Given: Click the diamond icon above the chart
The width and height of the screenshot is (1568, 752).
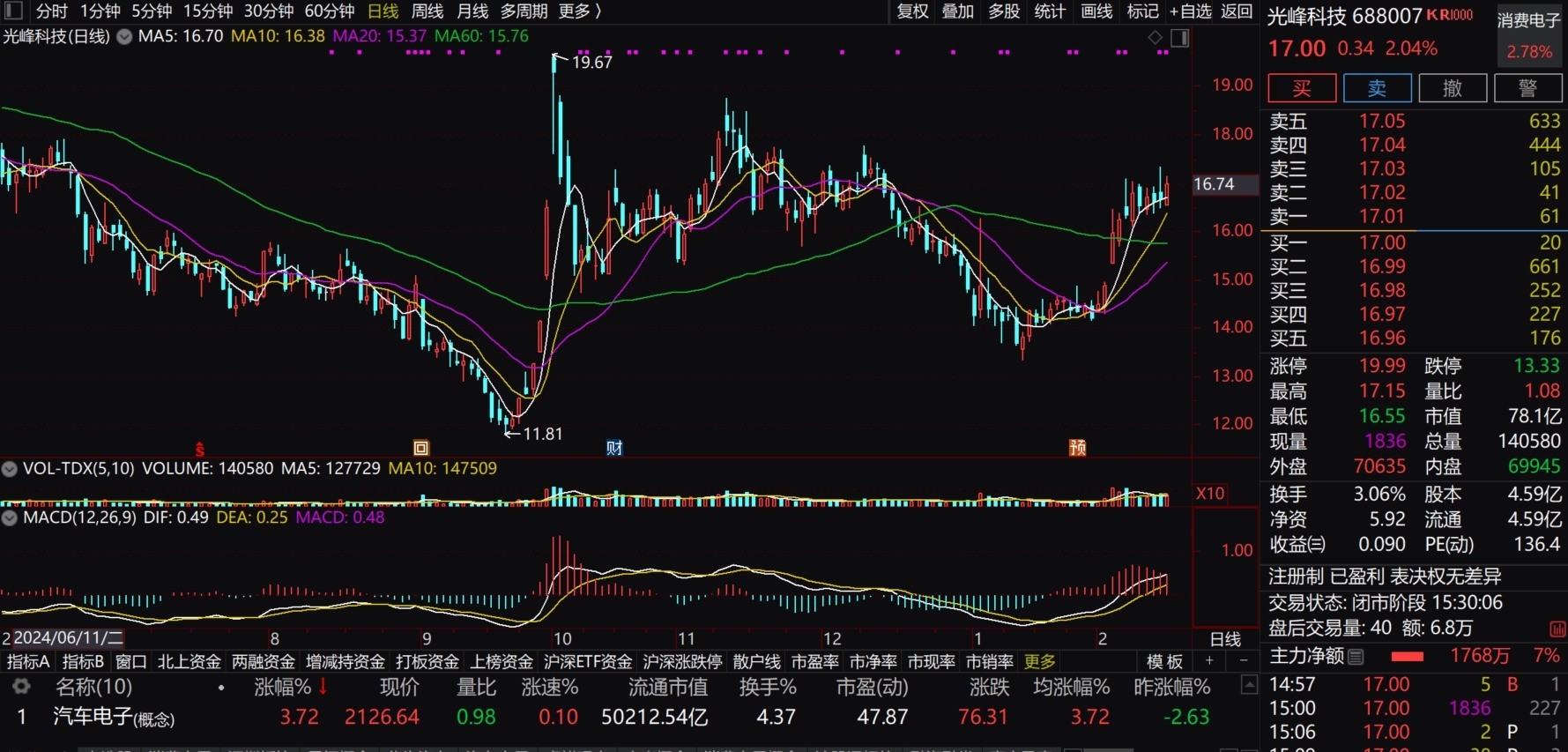Looking at the screenshot, I should 1155,38.
